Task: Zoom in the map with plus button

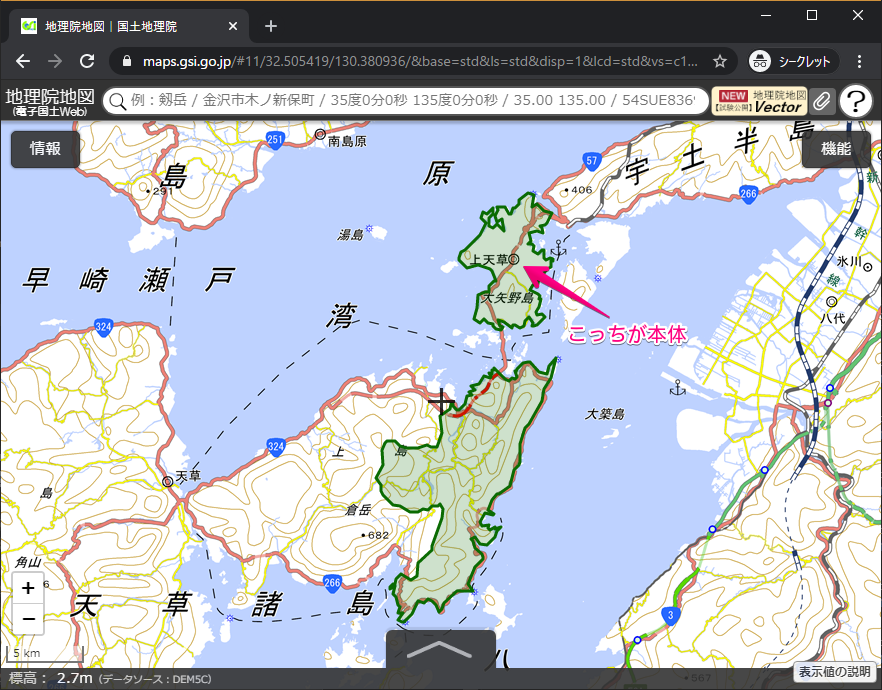Action: [x=28, y=588]
